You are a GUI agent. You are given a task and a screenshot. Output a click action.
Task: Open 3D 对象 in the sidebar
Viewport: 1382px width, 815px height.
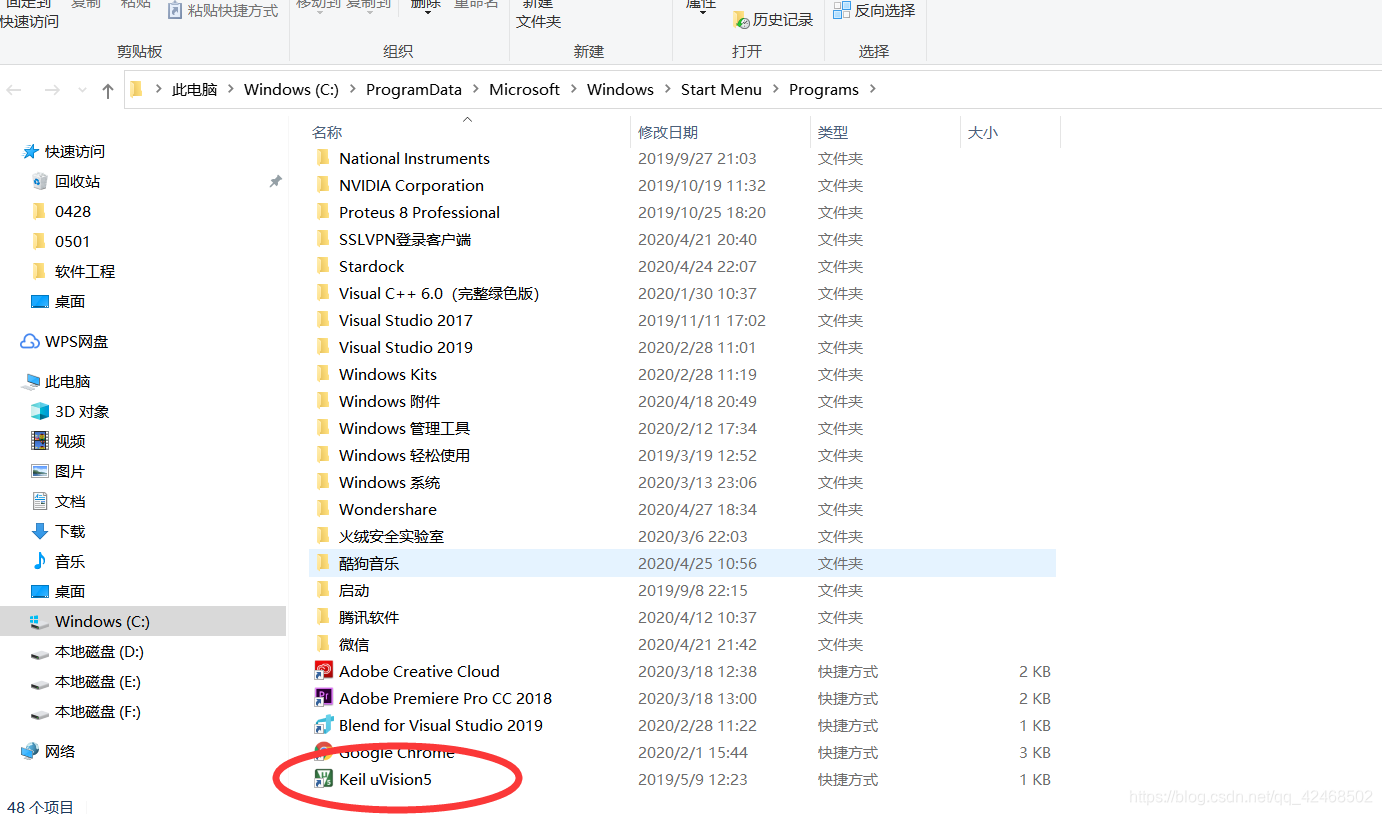tap(70, 411)
